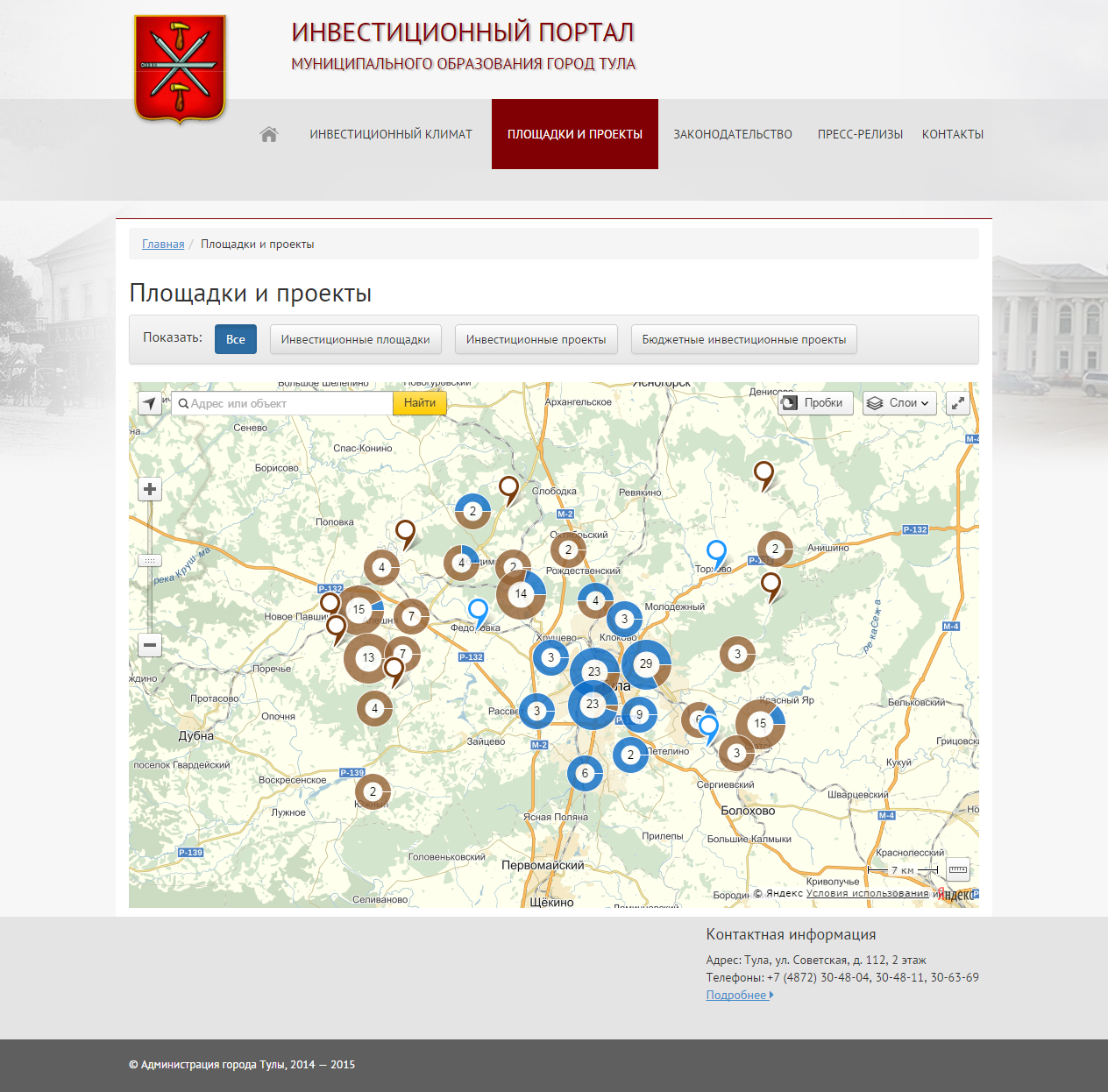Open the Инвестиционный климат menu

coord(391,134)
